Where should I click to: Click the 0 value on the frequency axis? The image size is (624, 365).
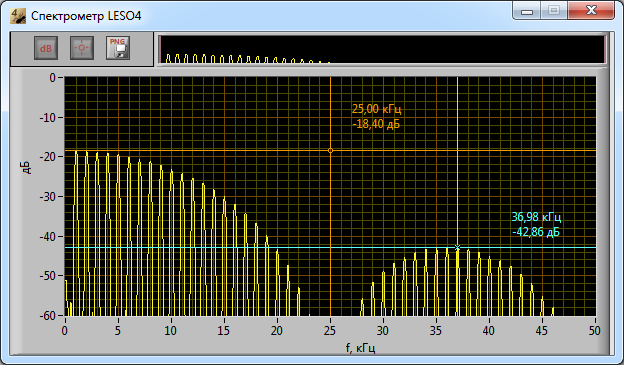[64, 330]
